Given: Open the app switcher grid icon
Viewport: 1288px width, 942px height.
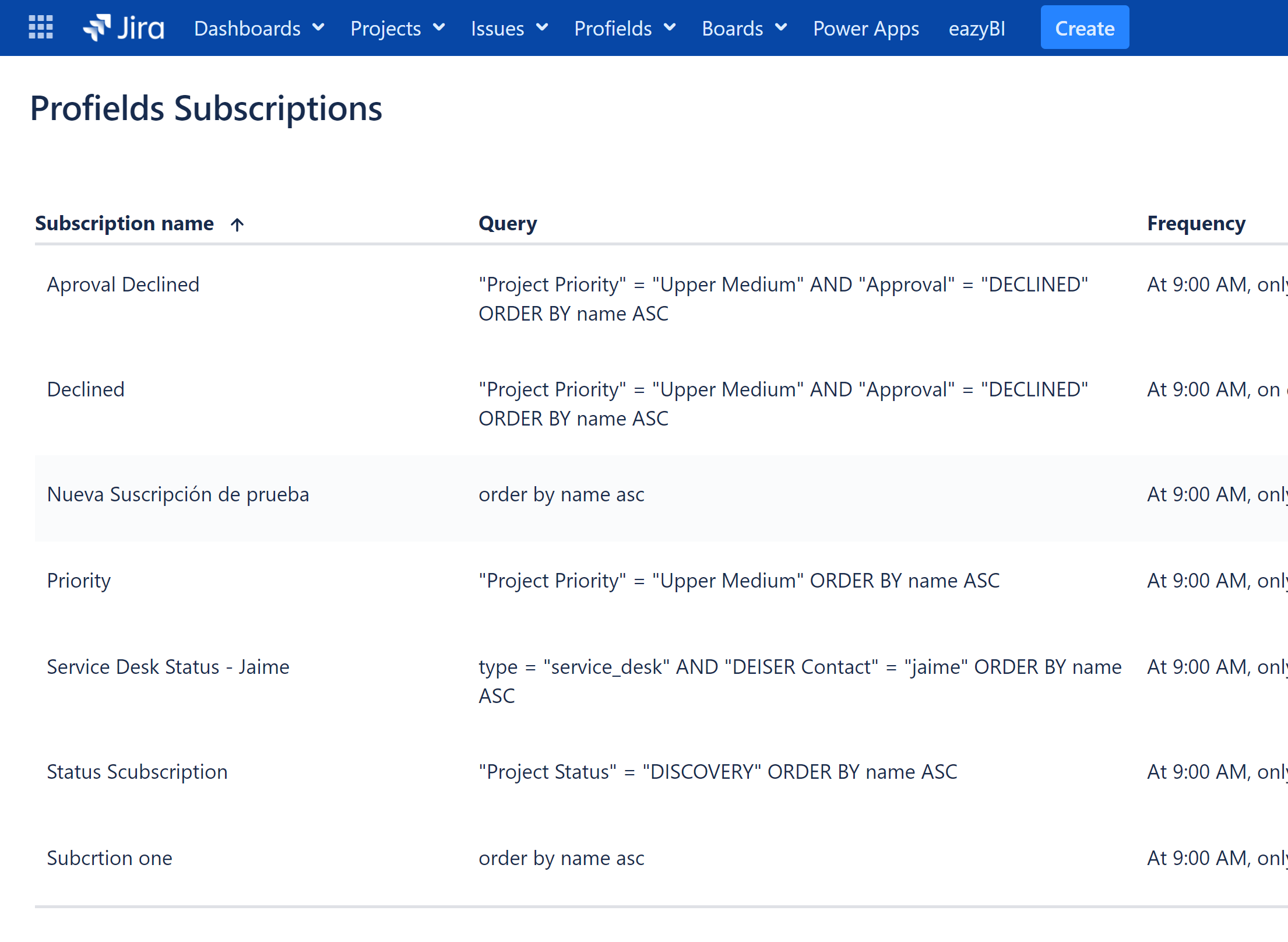Looking at the screenshot, I should 41,27.
